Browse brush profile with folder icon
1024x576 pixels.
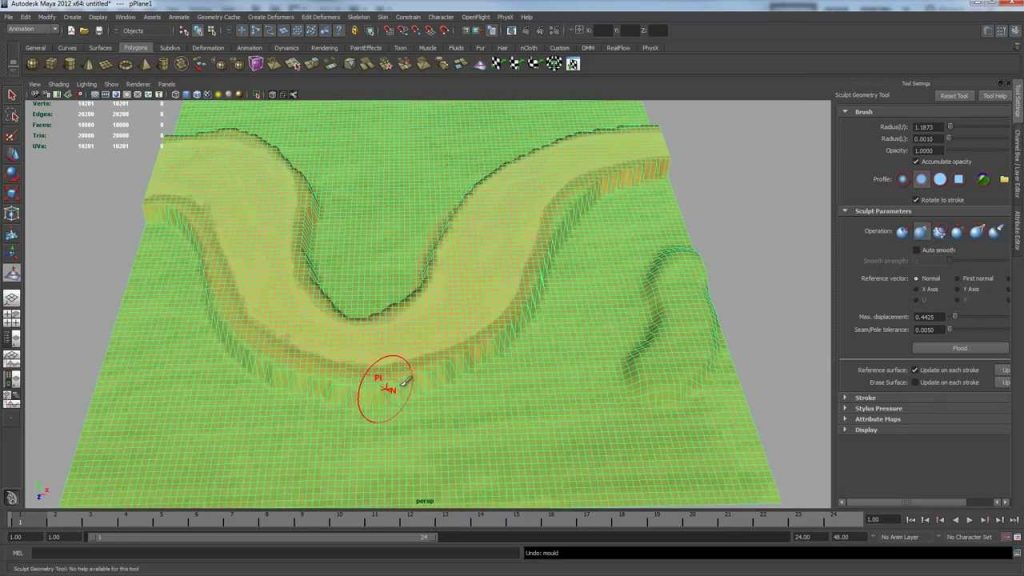point(1004,179)
